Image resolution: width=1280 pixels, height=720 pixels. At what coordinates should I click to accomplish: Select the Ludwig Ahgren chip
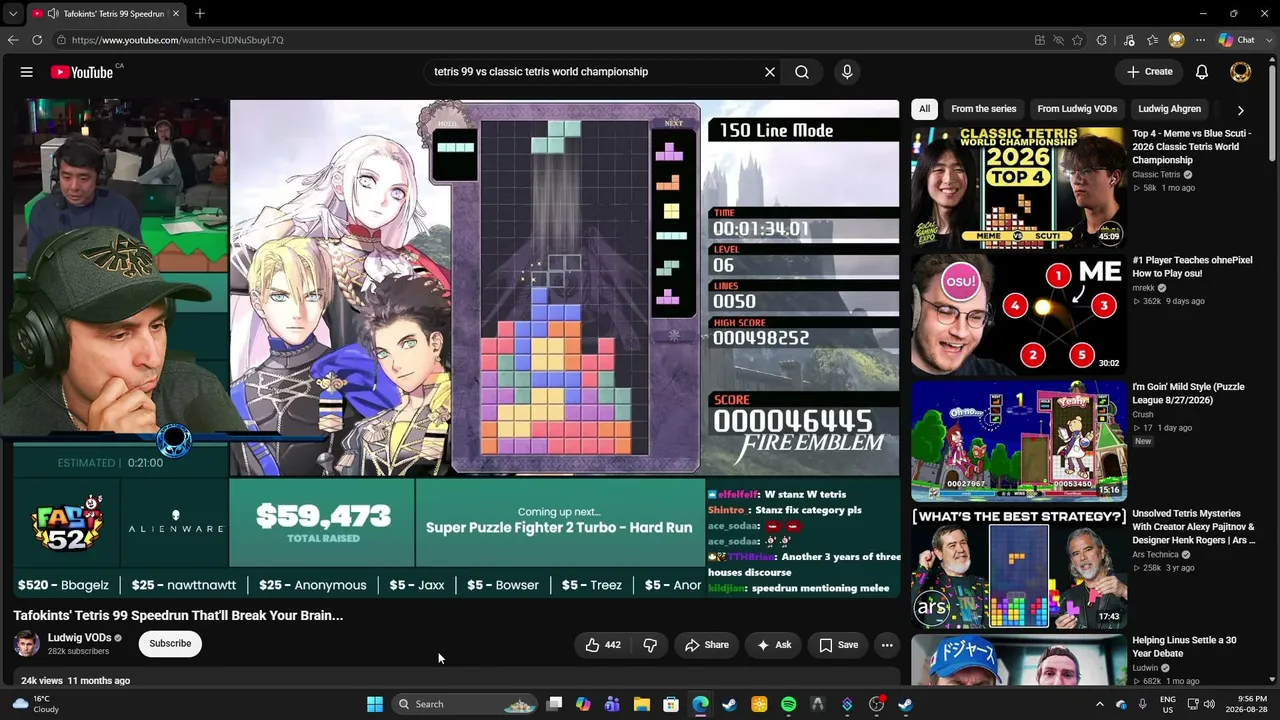tap(1169, 109)
